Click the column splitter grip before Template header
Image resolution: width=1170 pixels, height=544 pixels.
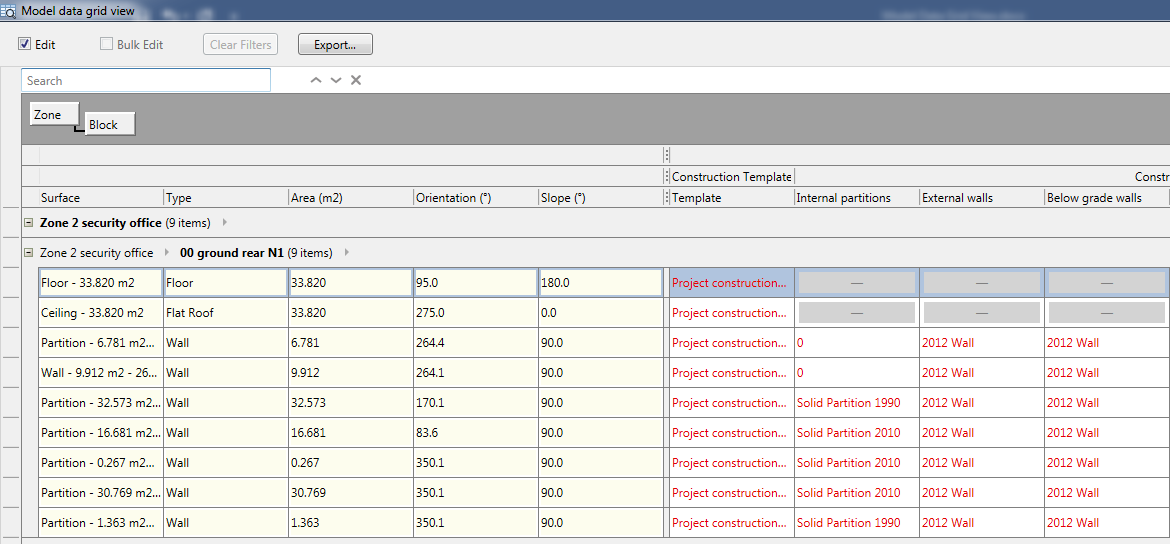(667, 198)
